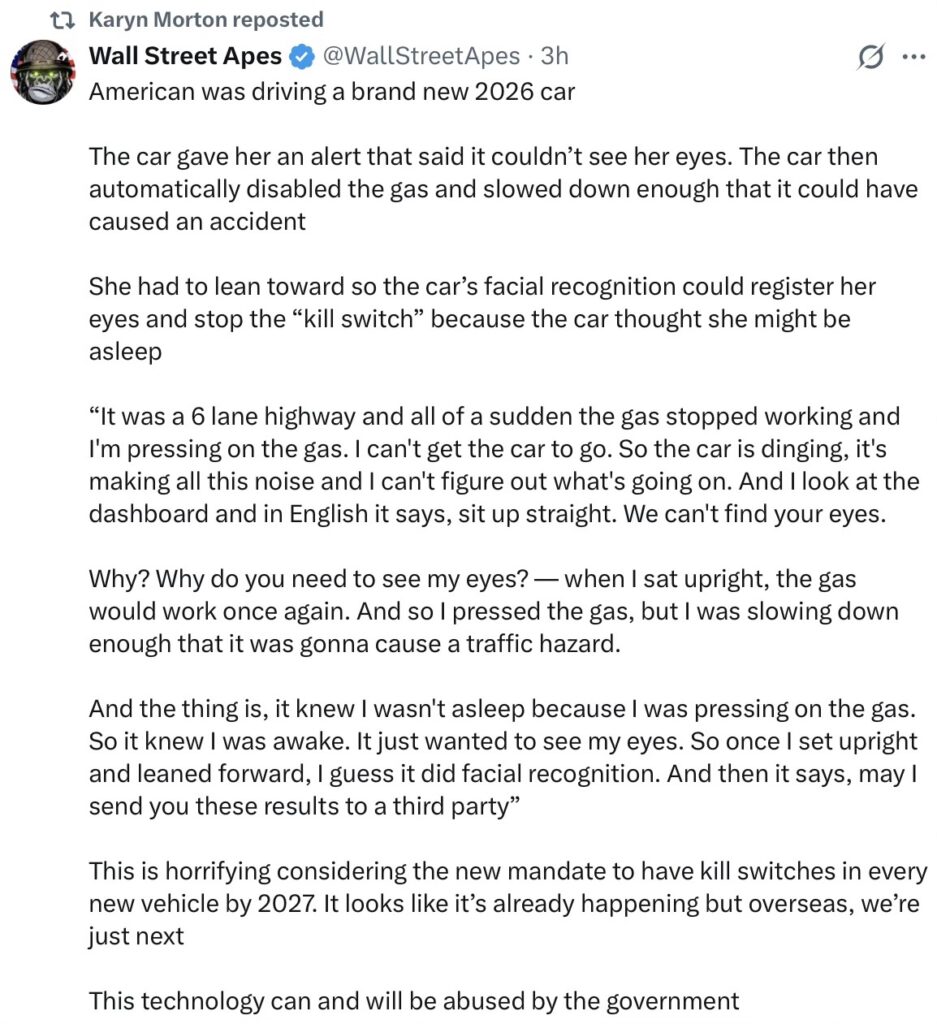Click the Wall Street Apes display name
937x1024 pixels.
pyautogui.click(x=185, y=56)
